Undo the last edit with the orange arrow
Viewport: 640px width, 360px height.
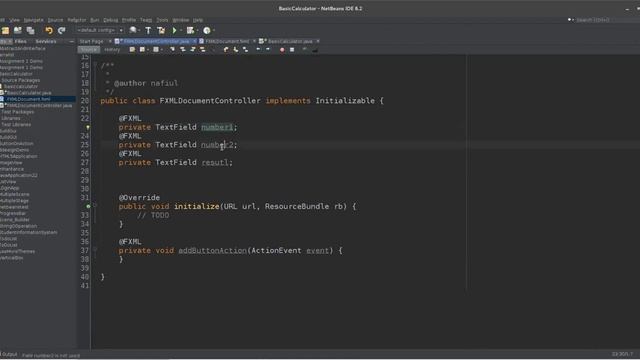(x=49, y=31)
